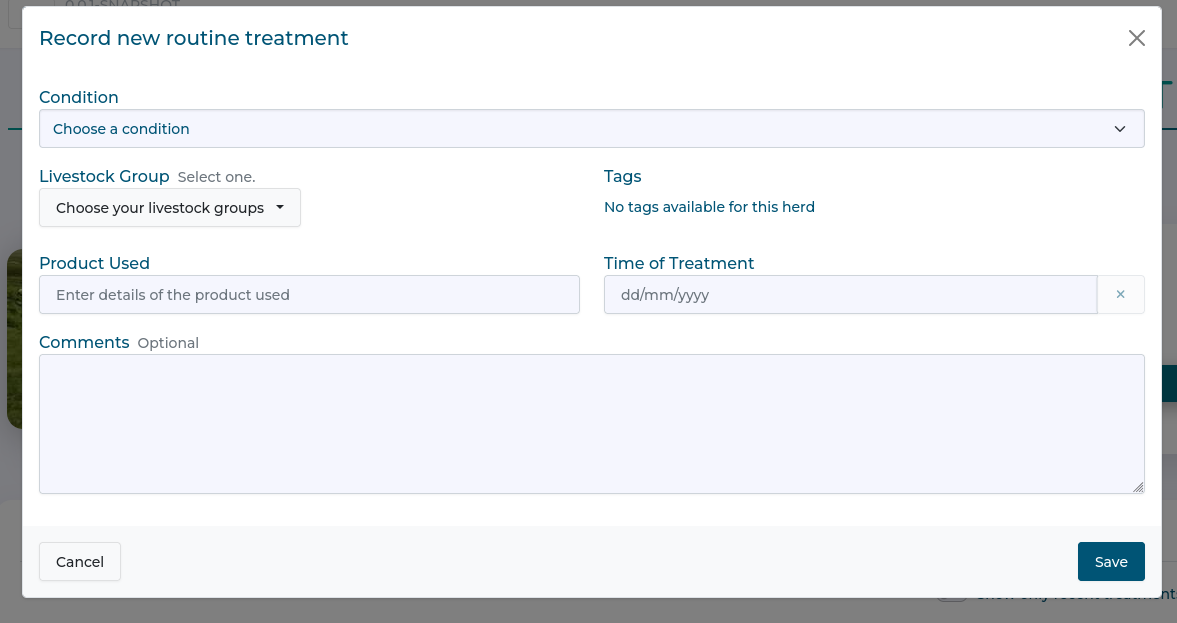Click the Time of Treatment label
Image resolution: width=1177 pixels, height=623 pixels.
coord(679,263)
